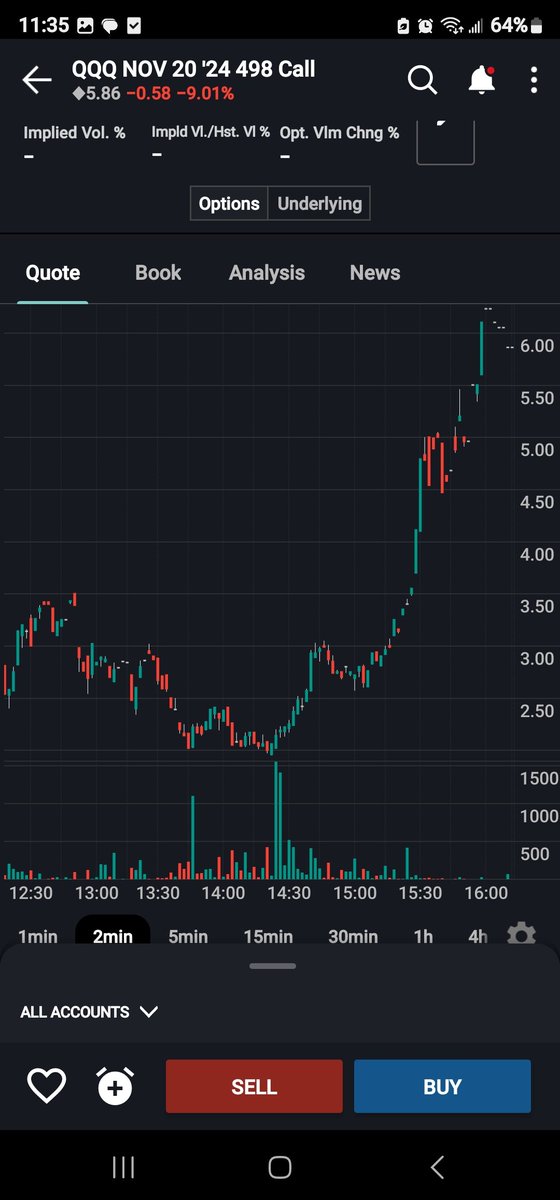Open the three-dot overflow menu
Viewport: 560px width, 1200px height.
532,80
